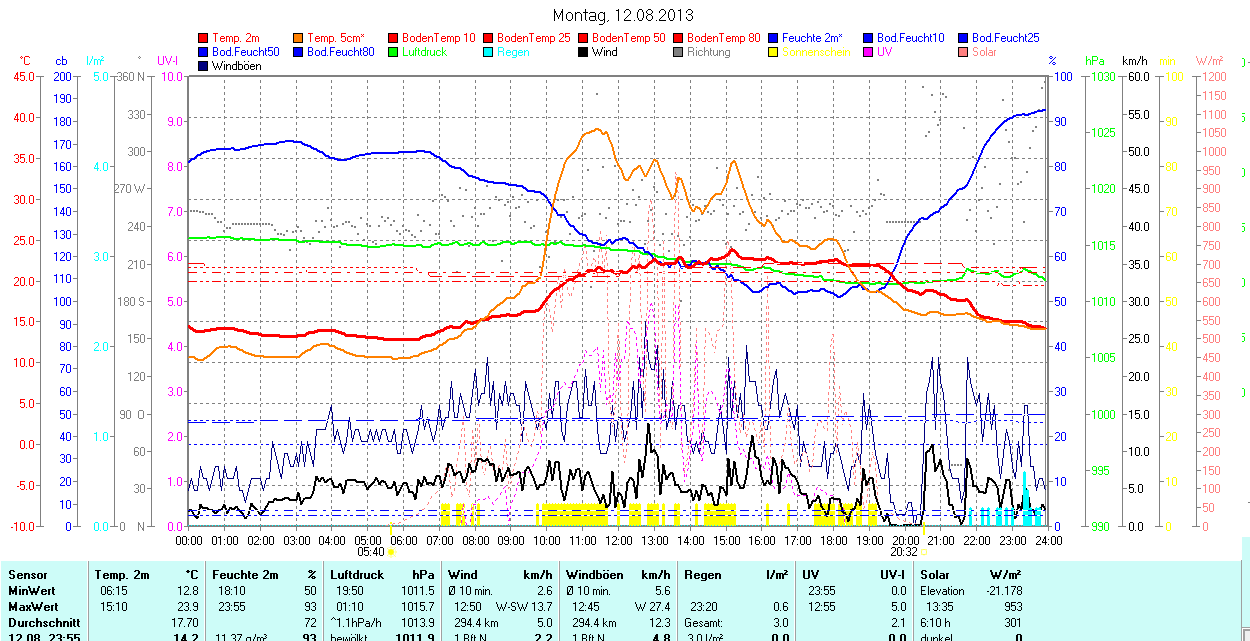
Task: Click the MaxWert row label
Action: coord(33,607)
